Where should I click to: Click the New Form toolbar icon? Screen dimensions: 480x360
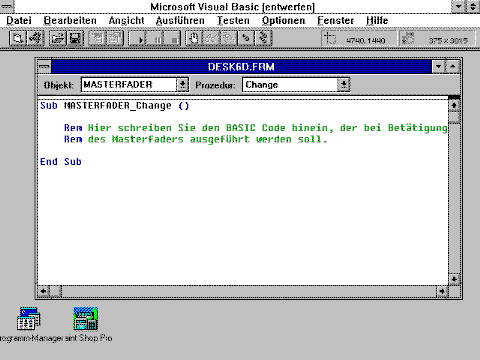17,38
